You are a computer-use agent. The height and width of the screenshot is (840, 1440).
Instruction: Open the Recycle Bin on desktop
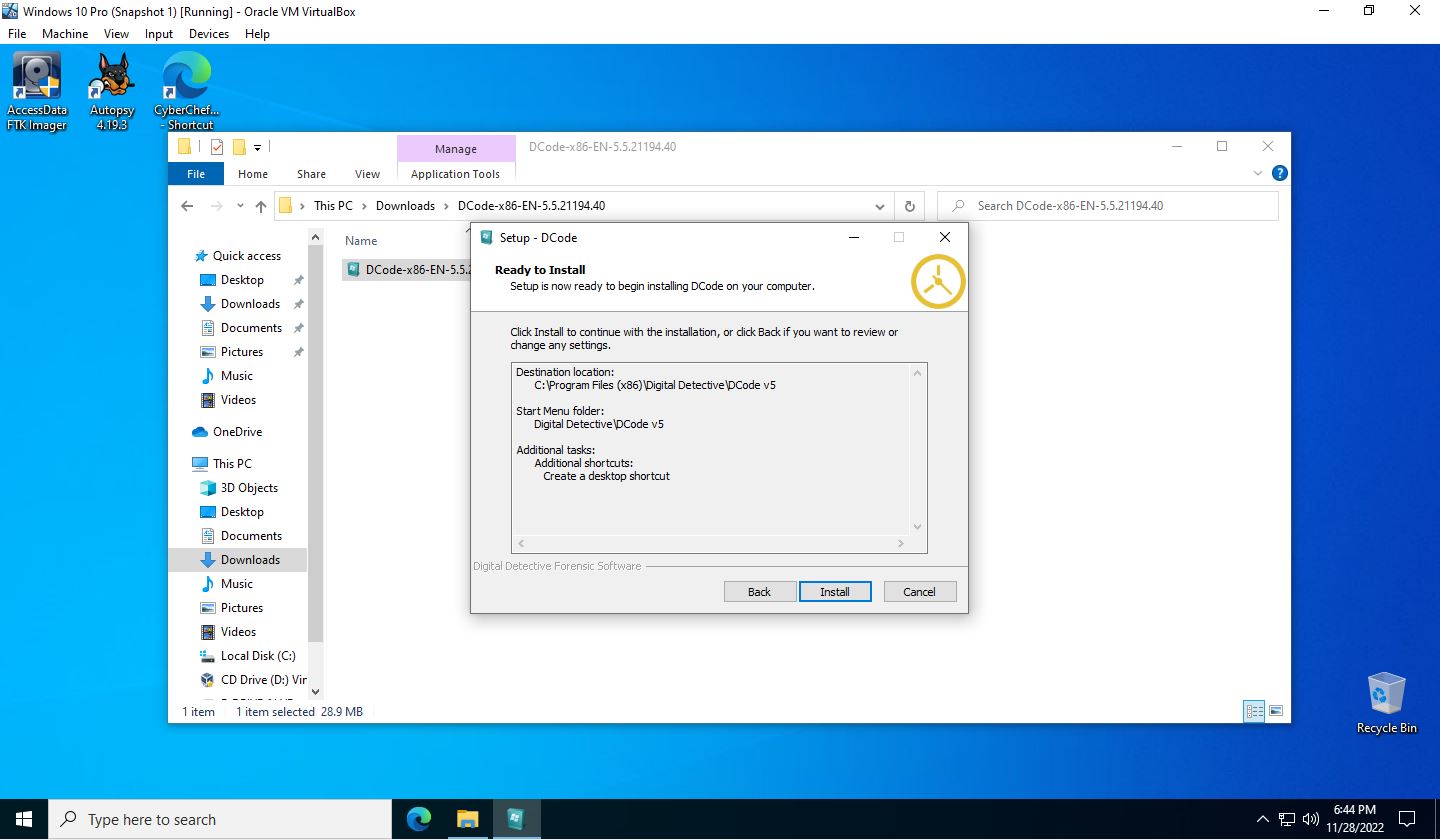1386,703
